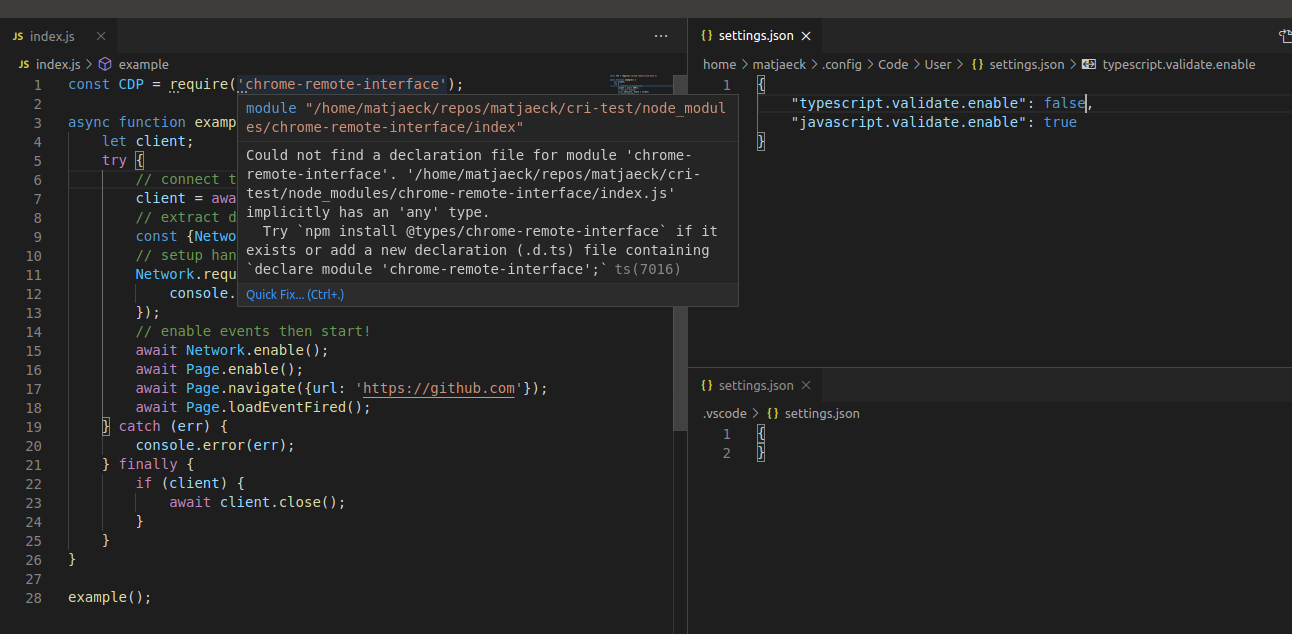Close the upper settings.json tab
The height and width of the screenshot is (634, 1292).
click(x=806, y=36)
